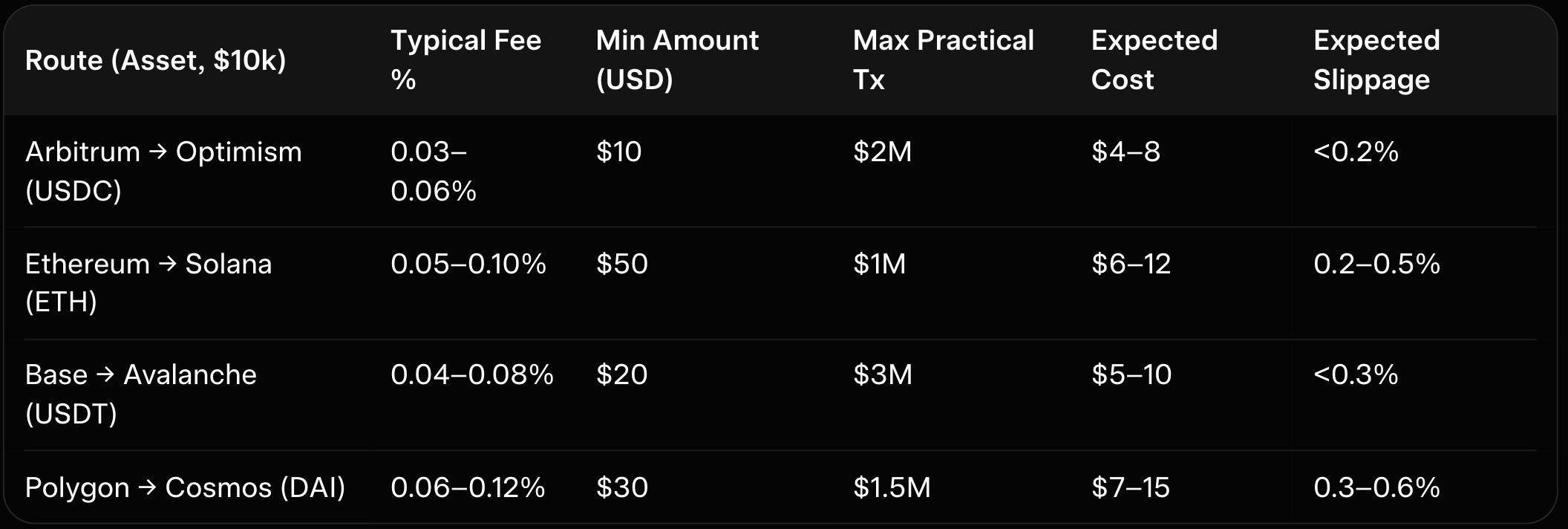Select the 0.05–0.10% fee value

pyautogui.click(x=468, y=264)
